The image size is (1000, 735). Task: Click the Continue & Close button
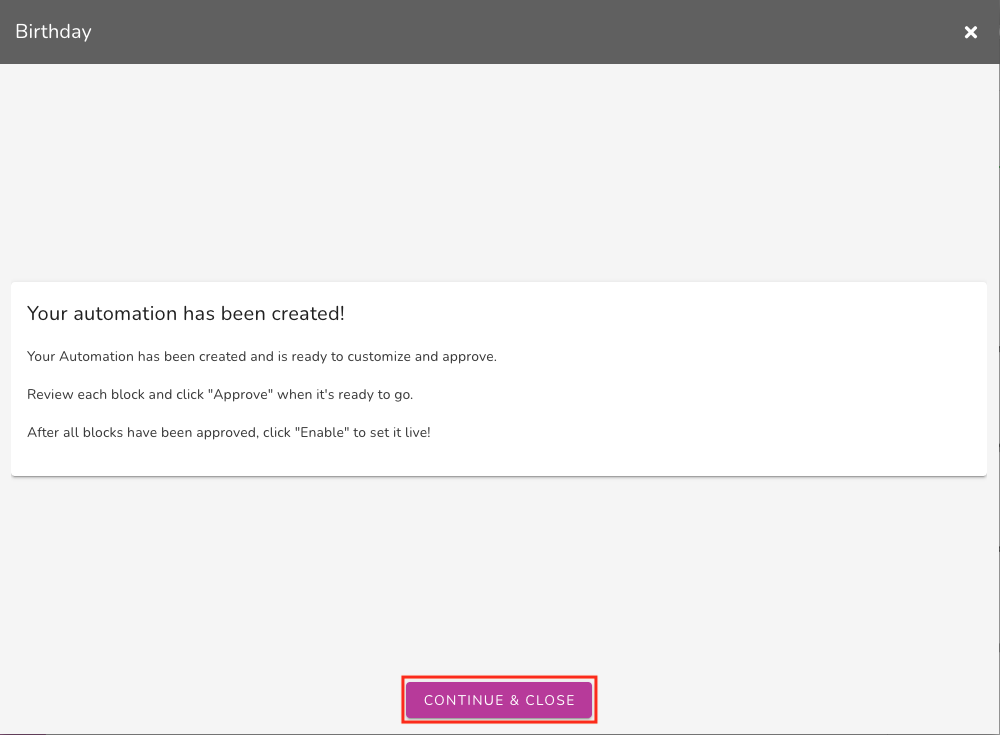coord(499,700)
